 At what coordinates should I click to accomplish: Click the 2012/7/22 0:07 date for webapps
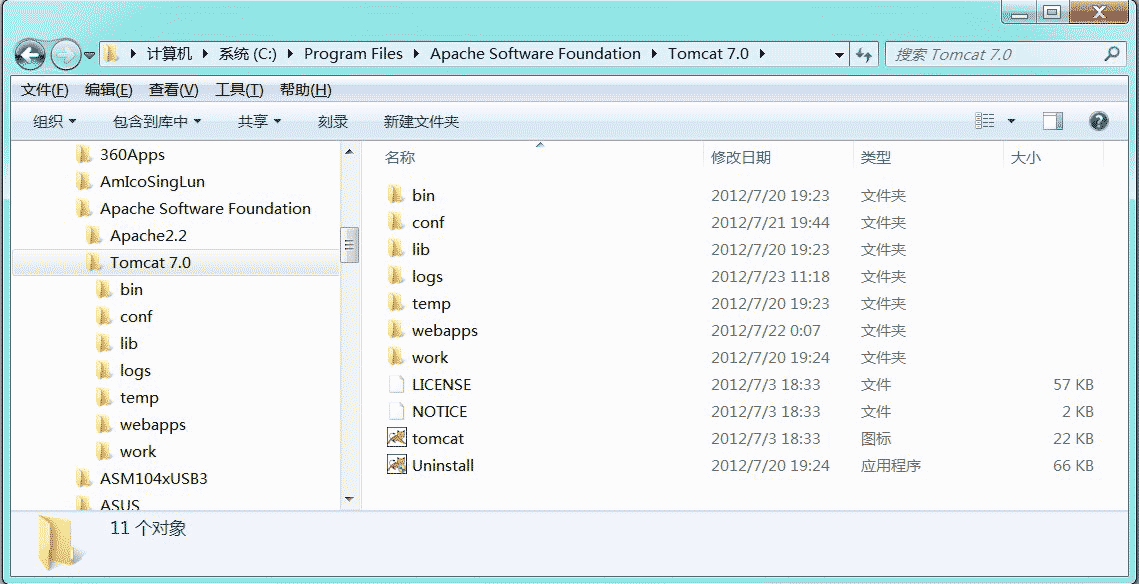[x=766, y=330]
